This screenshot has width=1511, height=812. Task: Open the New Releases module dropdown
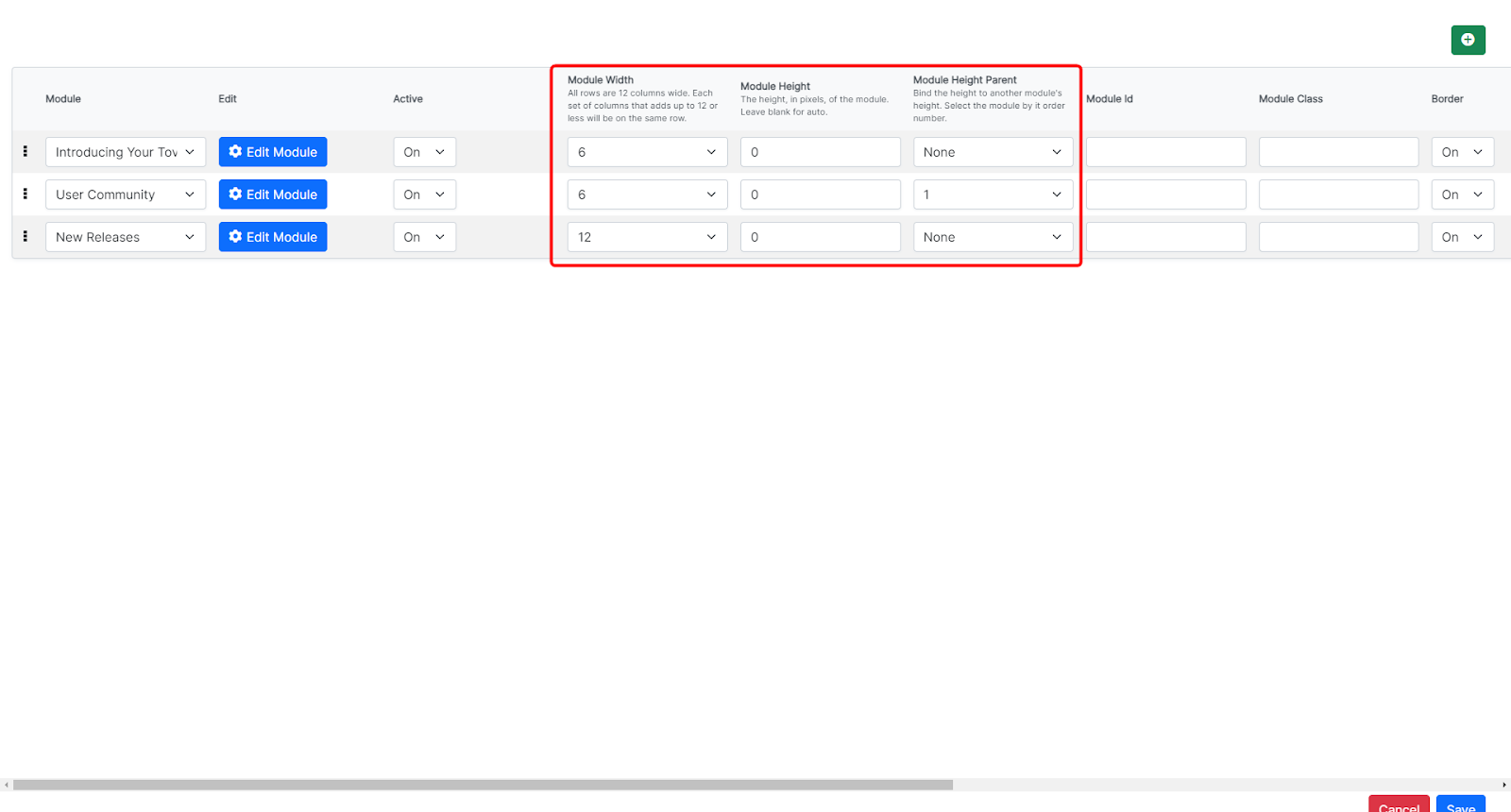coord(126,237)
